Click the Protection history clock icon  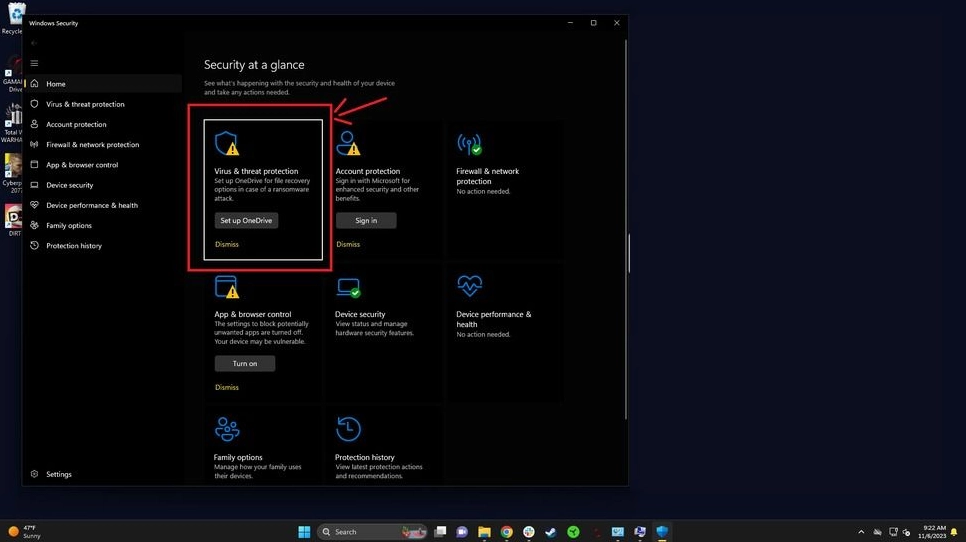pyautogui.click(x=348, y=430)
